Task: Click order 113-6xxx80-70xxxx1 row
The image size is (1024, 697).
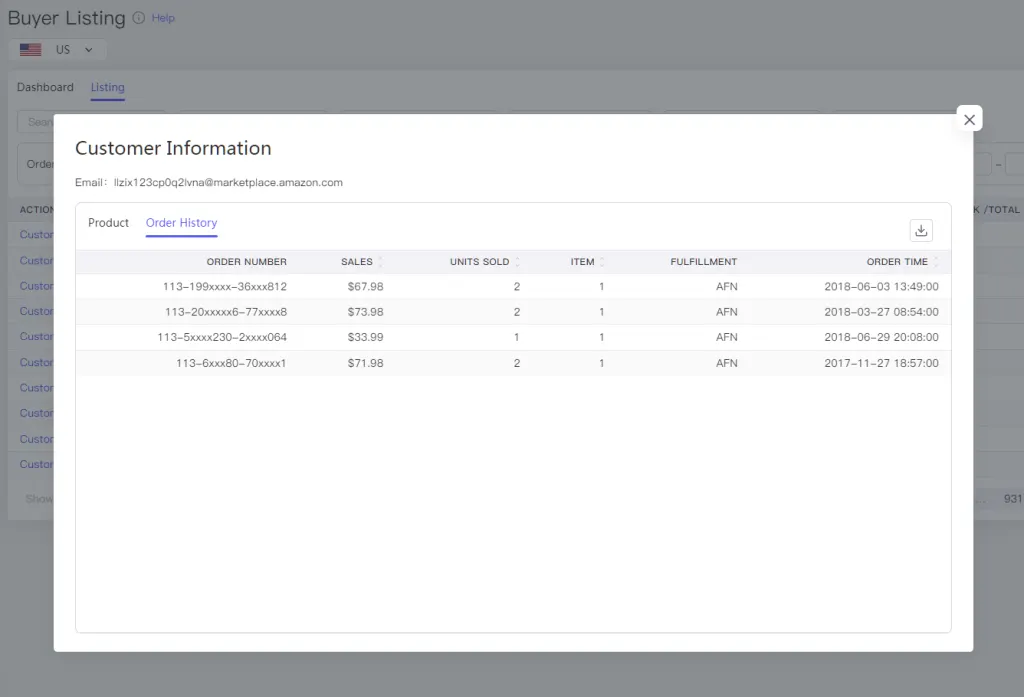Action: (x=231, y=363)
